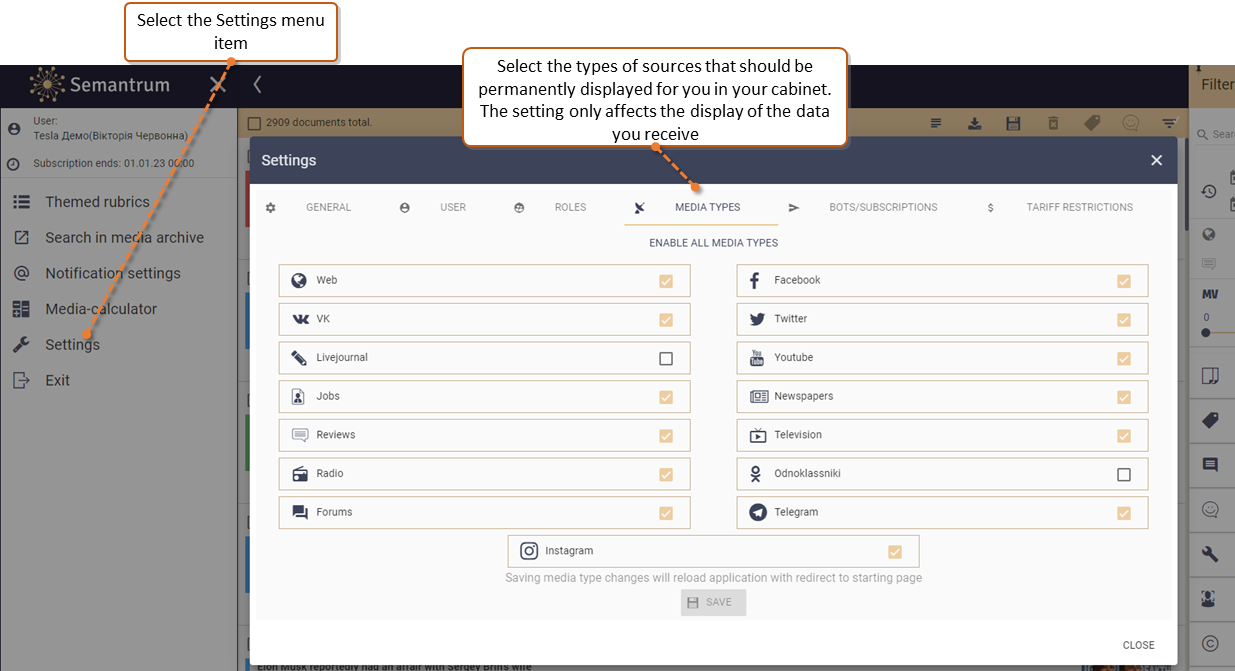This screenshot has height=671, width=1235.
Task: Click the copyright icon in right panel
Action: (x=1210, y=644)
